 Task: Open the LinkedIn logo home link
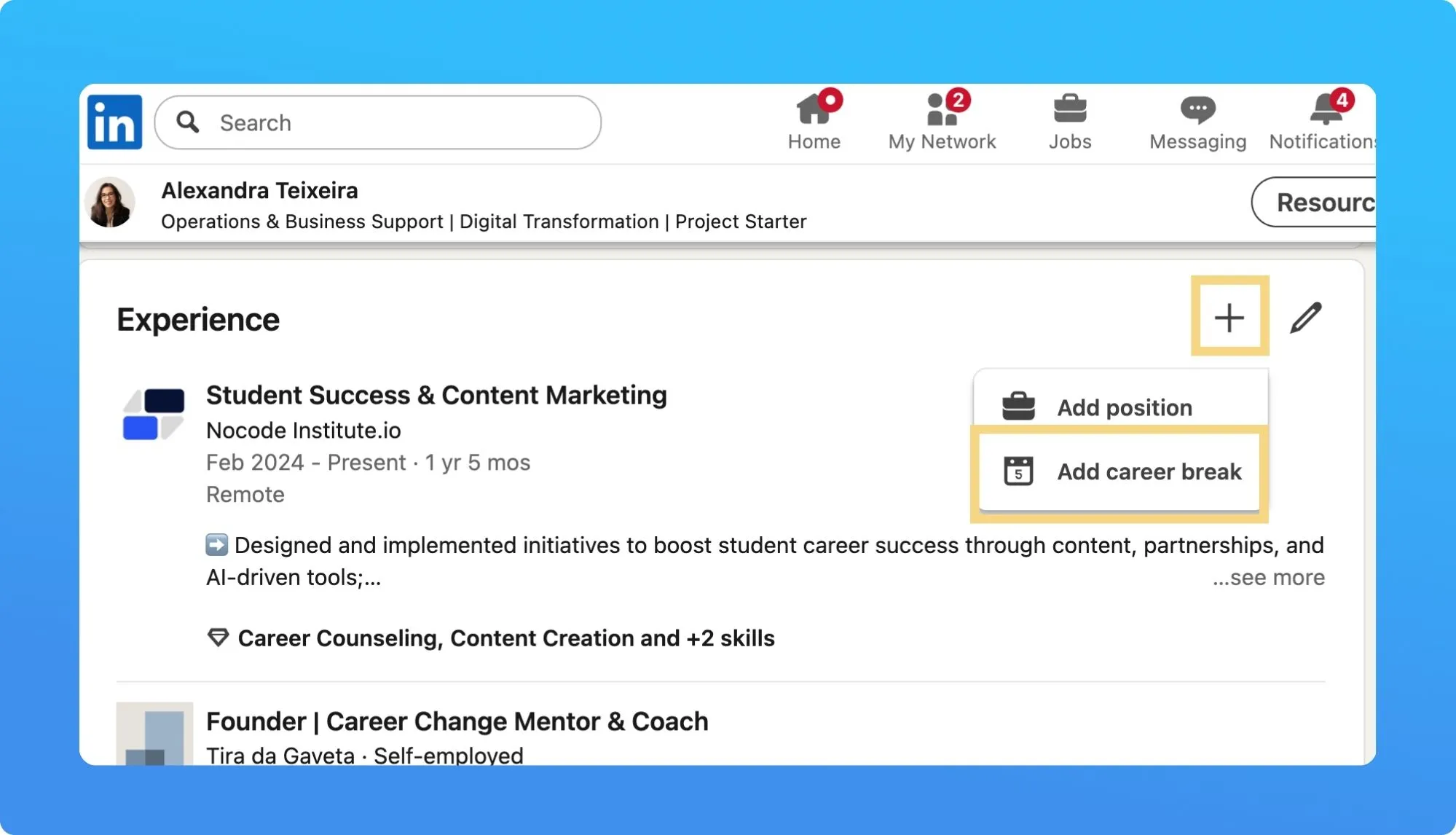pos(114,122)
